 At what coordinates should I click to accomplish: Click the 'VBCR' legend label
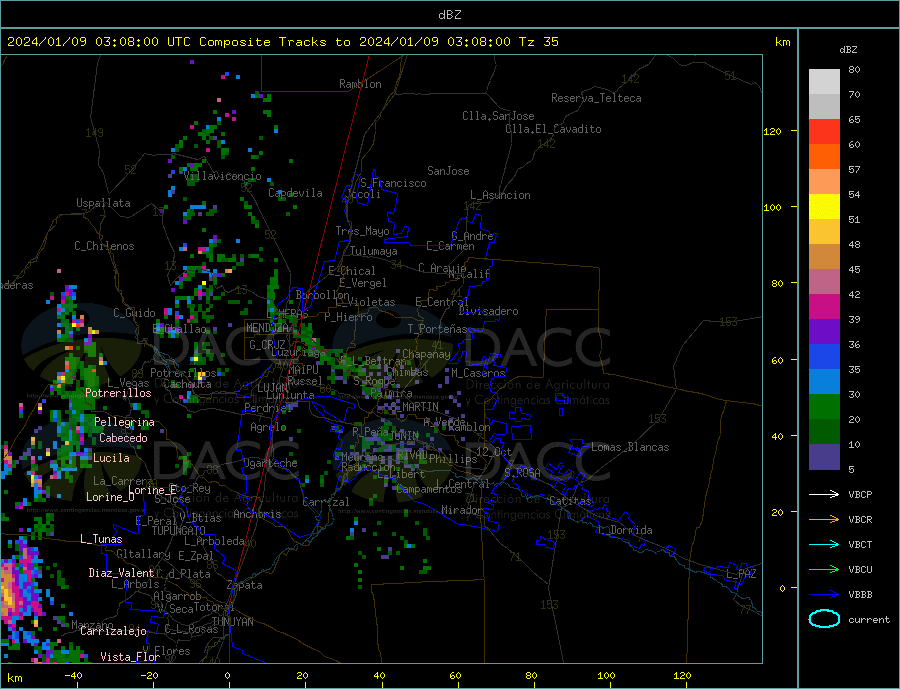tap(860, 520)
